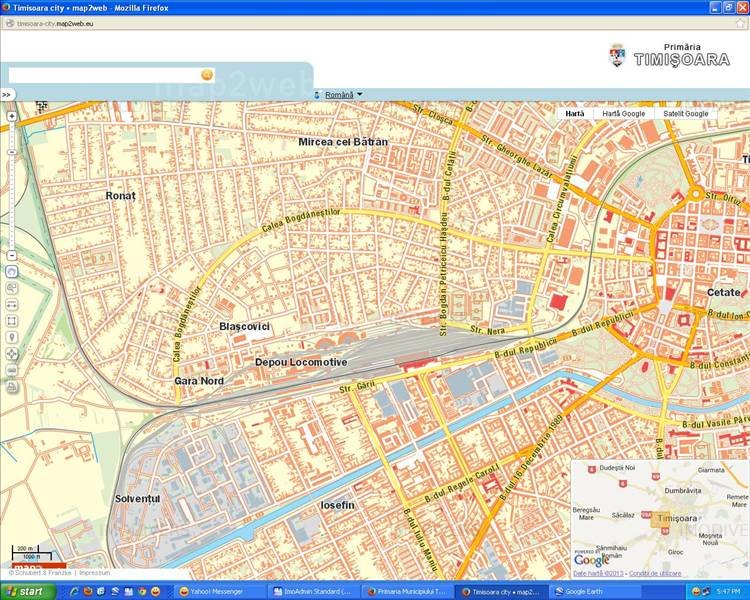750x600 pixels.
Task: Select the distance measurement tool
Action: point(12,304)
